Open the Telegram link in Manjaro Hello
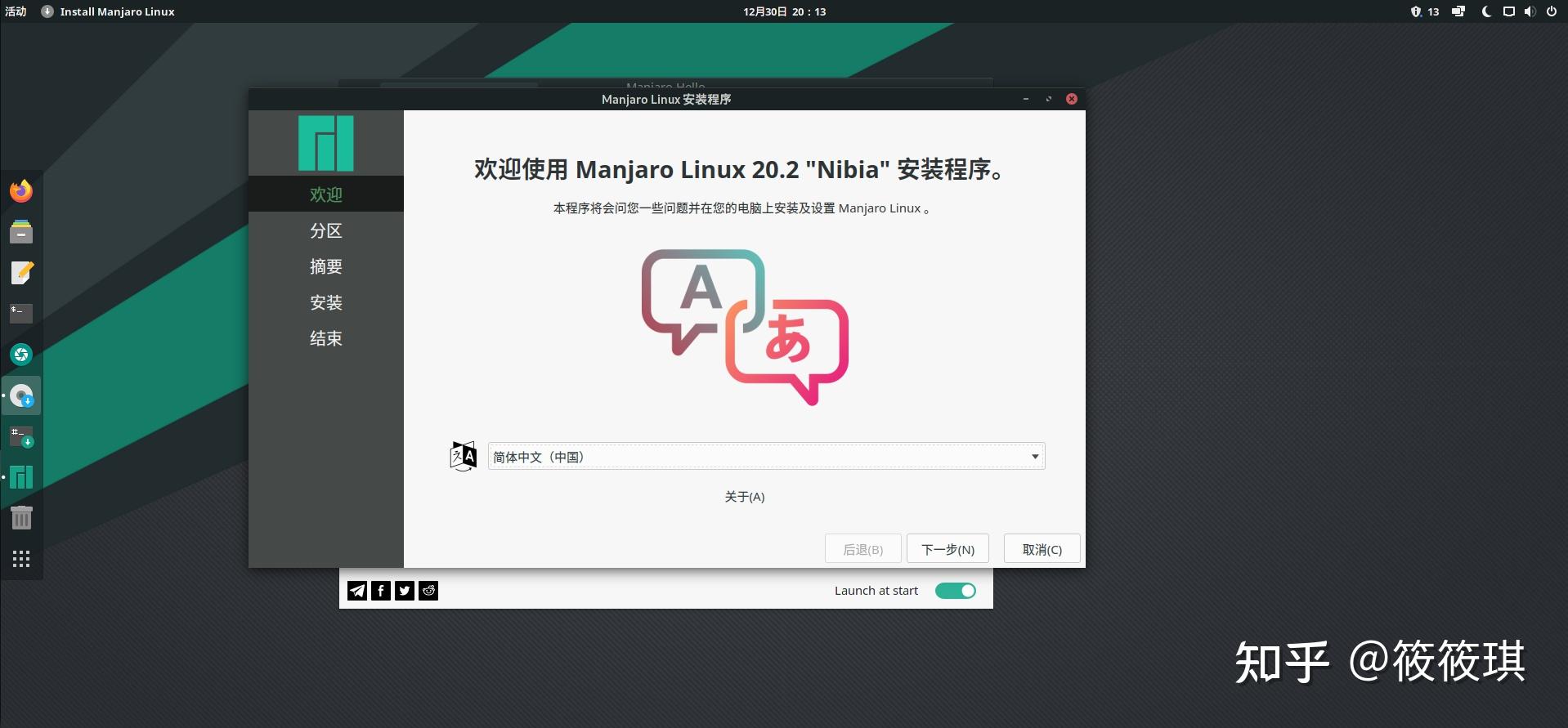This screenshot has width=1568, height=728. click(x=357, y=591)
